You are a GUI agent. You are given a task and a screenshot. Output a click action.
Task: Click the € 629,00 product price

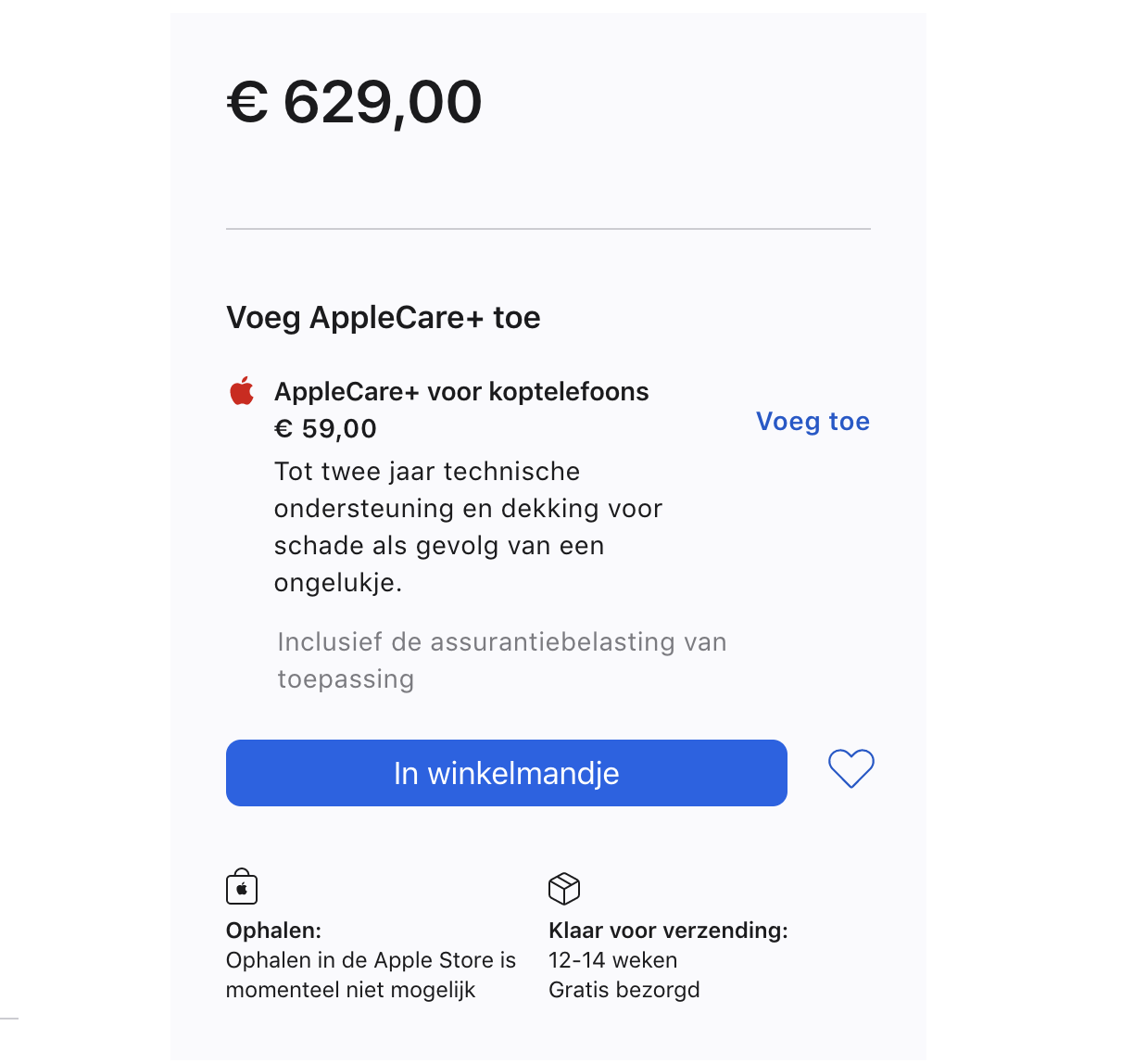click(x=355, y=102)
